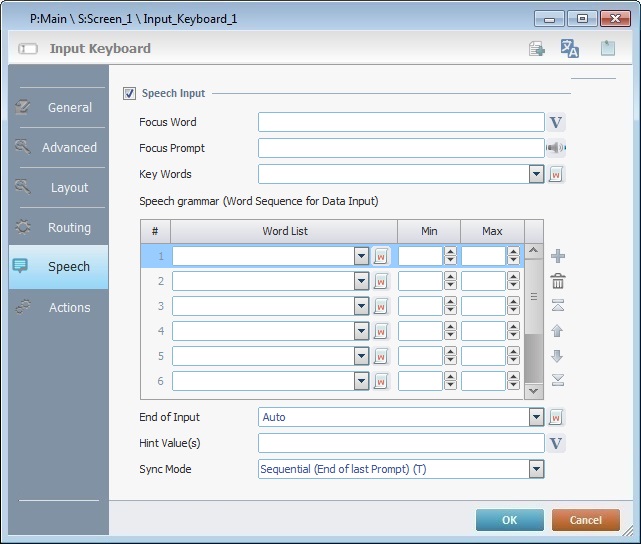Click the translate icon in the header
641x544 pixels.
[x=570, y=48]
